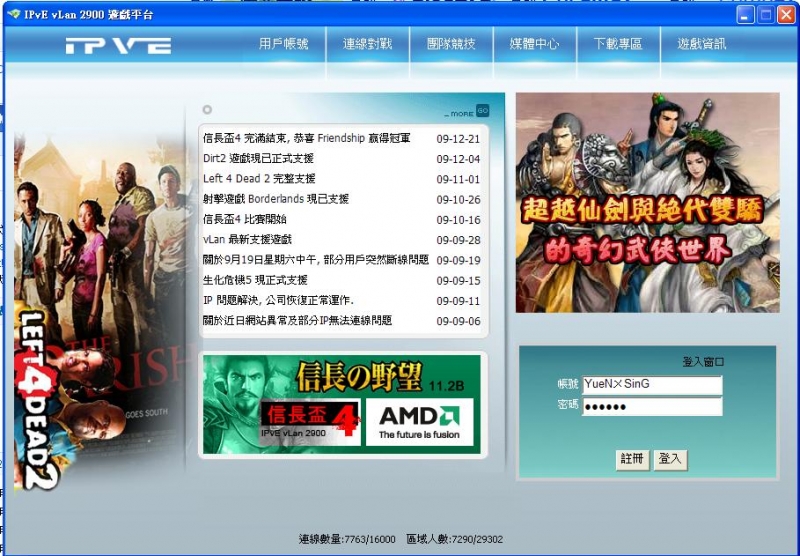
Task: Open news 信長盃4 比賽開始
Action: pyautogui.click(x=244, y=219)
